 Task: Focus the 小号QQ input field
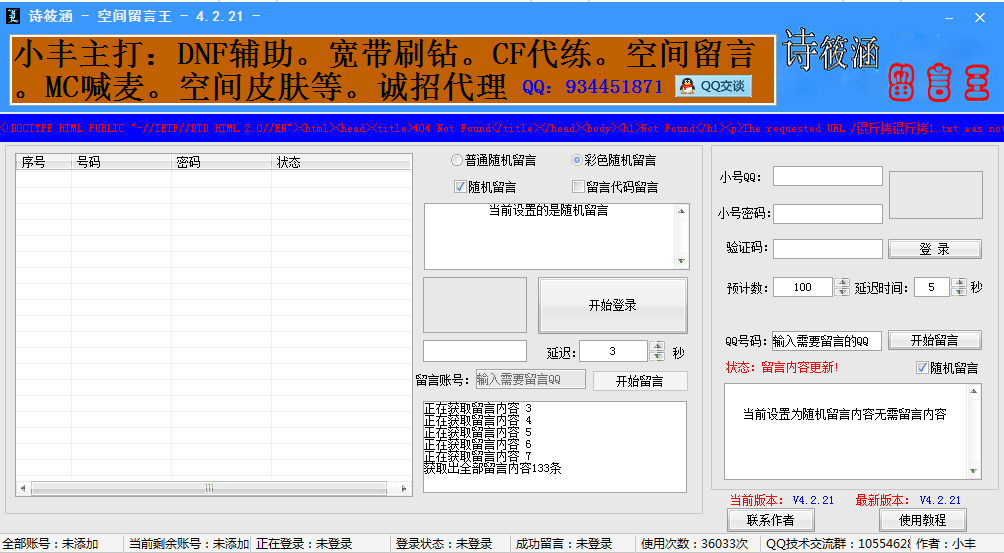827,176
